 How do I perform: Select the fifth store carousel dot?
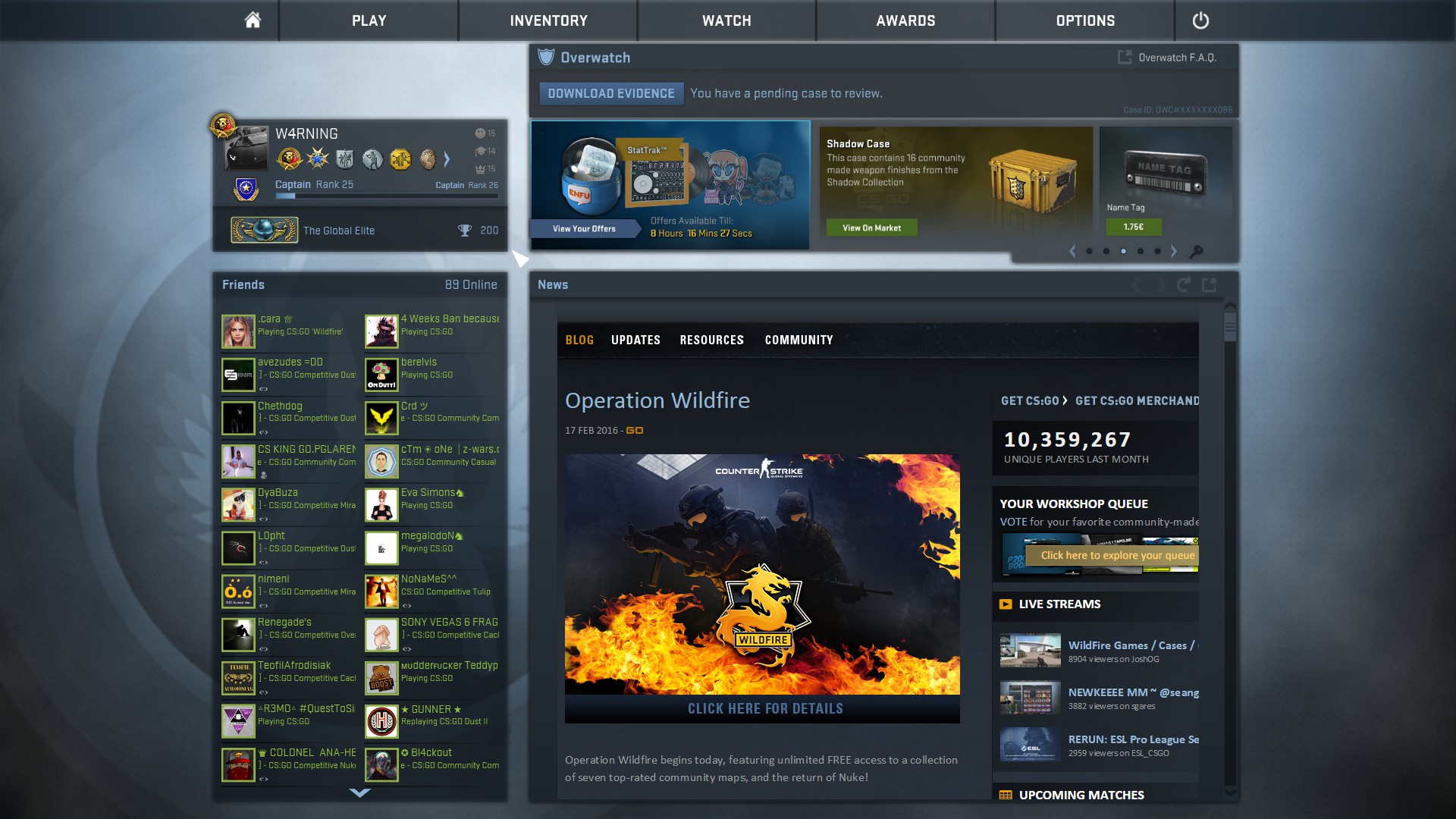1157,251
